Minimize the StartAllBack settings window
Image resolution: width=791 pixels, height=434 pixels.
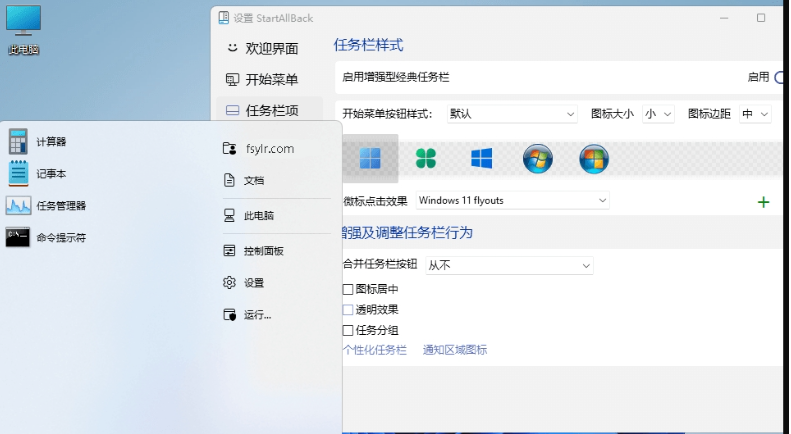[x=724, y=18]
